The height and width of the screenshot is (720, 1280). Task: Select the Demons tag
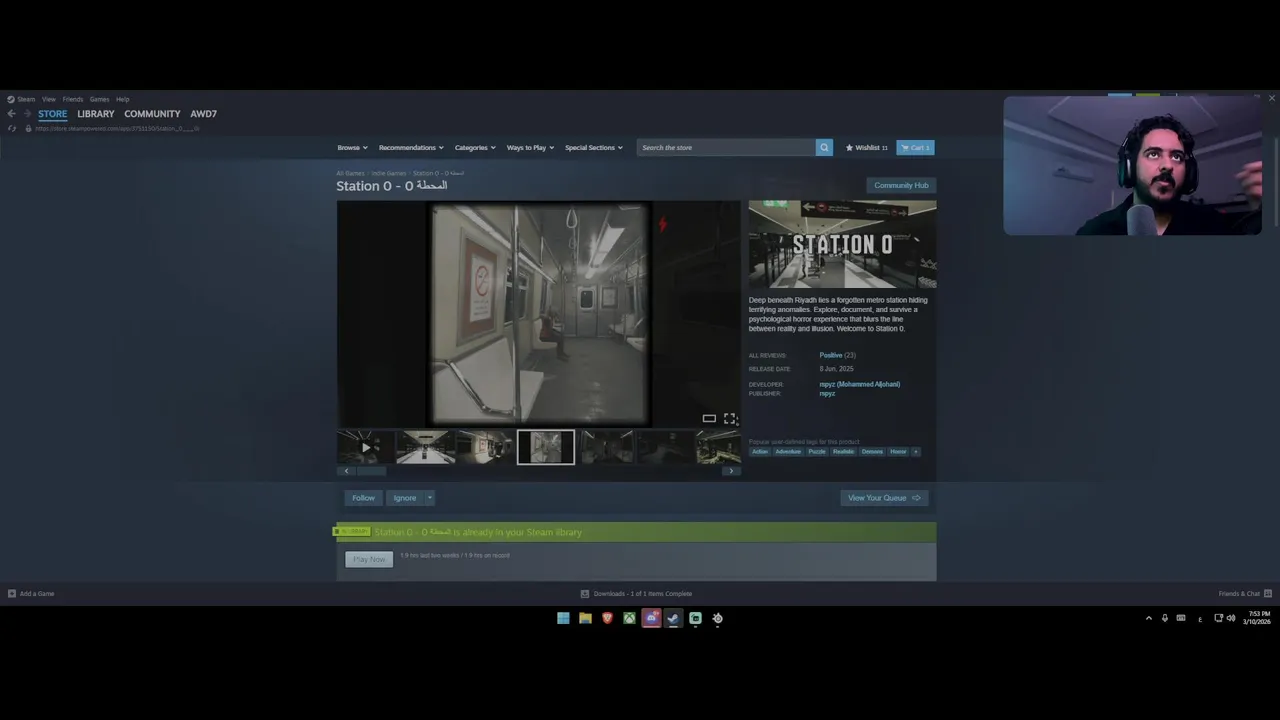[x=872, y=451]
